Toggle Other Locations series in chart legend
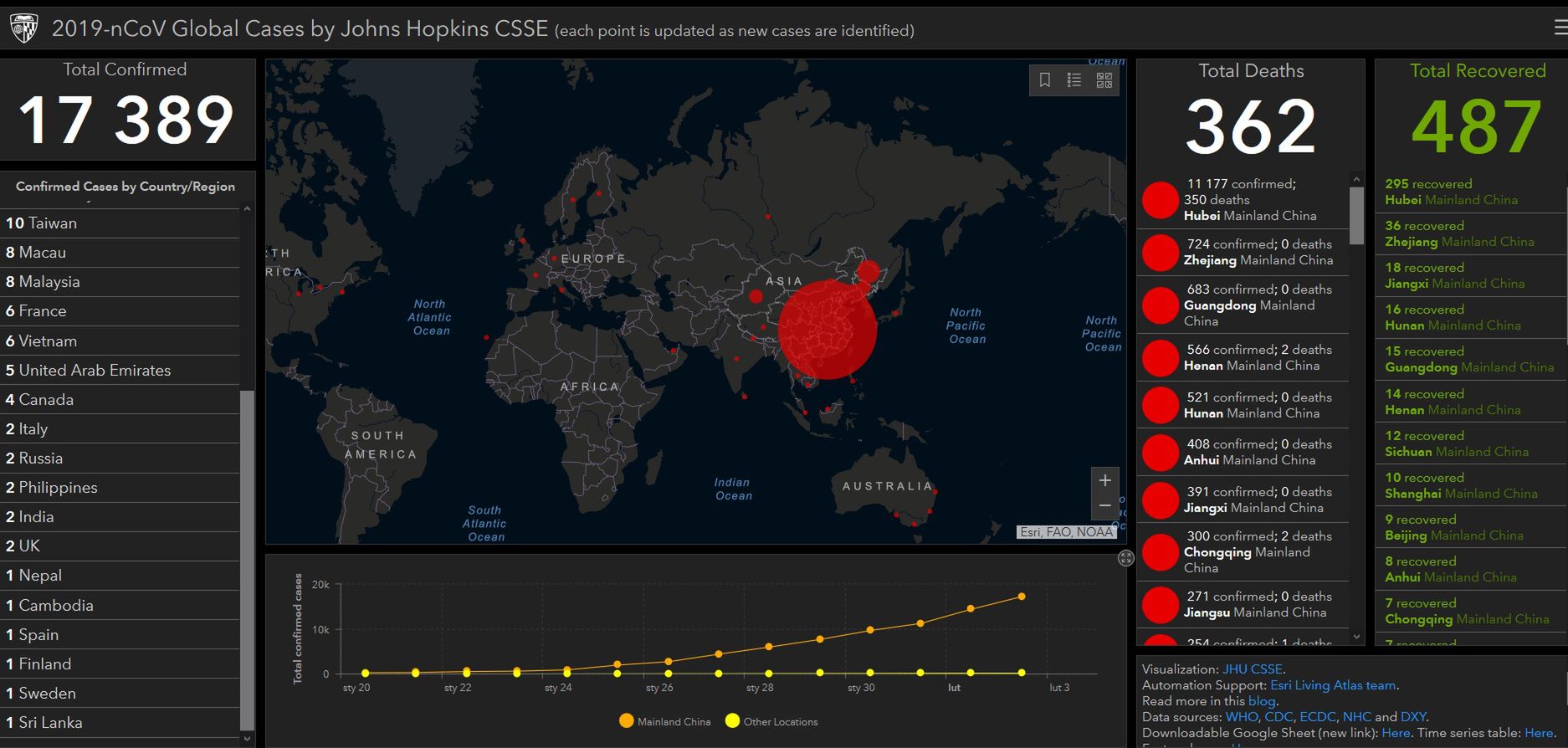1568x748 pixels. [x=771, y=721]
